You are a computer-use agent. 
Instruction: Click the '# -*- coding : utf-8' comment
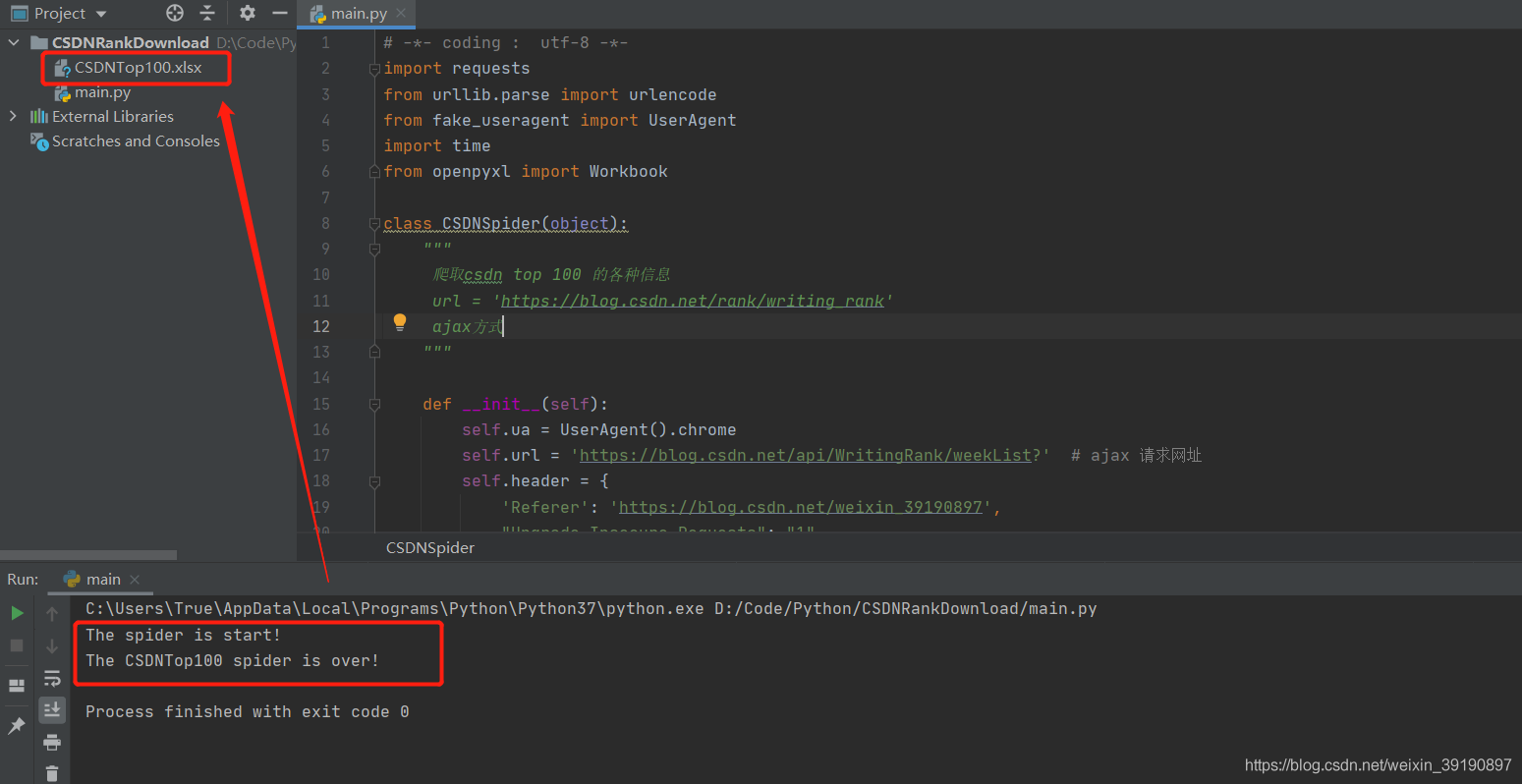pyautogui.click(x=506, y=43)
